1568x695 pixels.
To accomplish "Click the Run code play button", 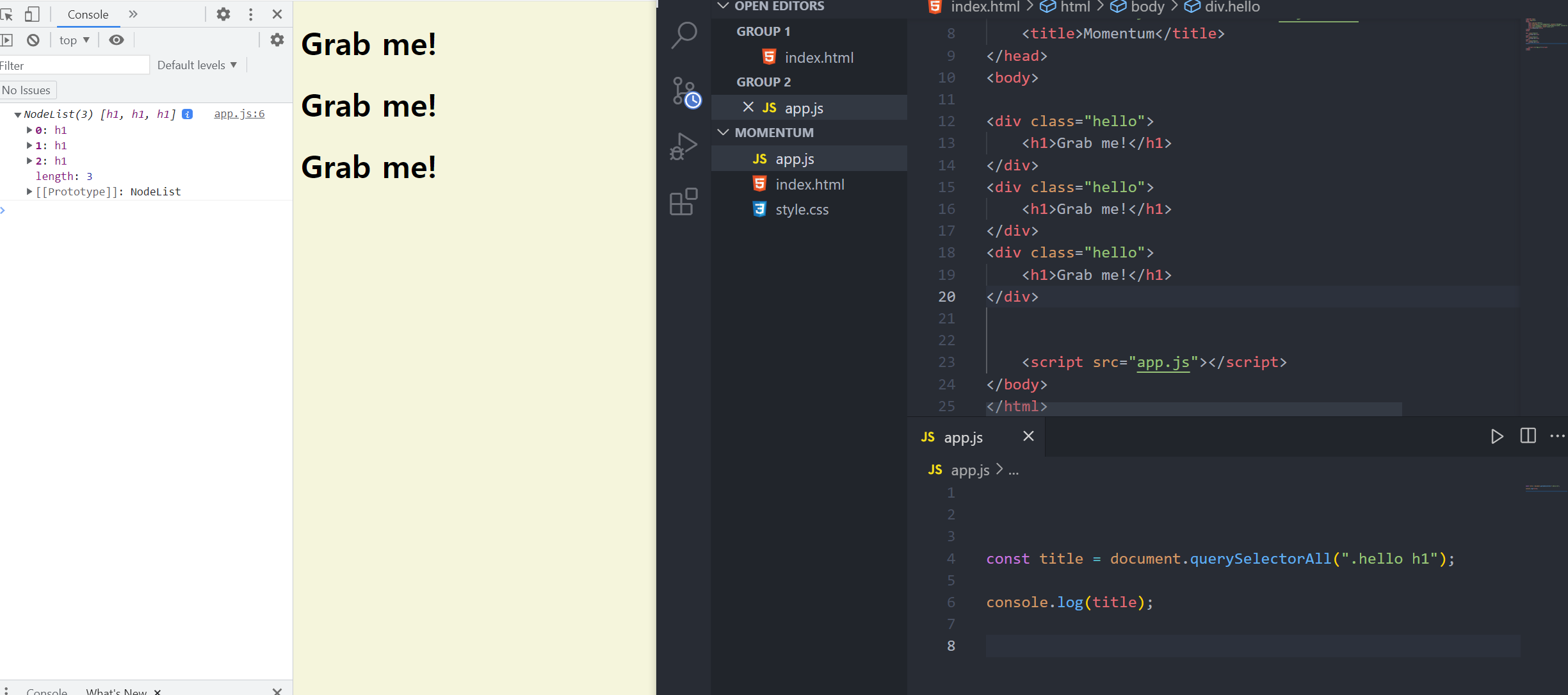I will click(1496, 437).
